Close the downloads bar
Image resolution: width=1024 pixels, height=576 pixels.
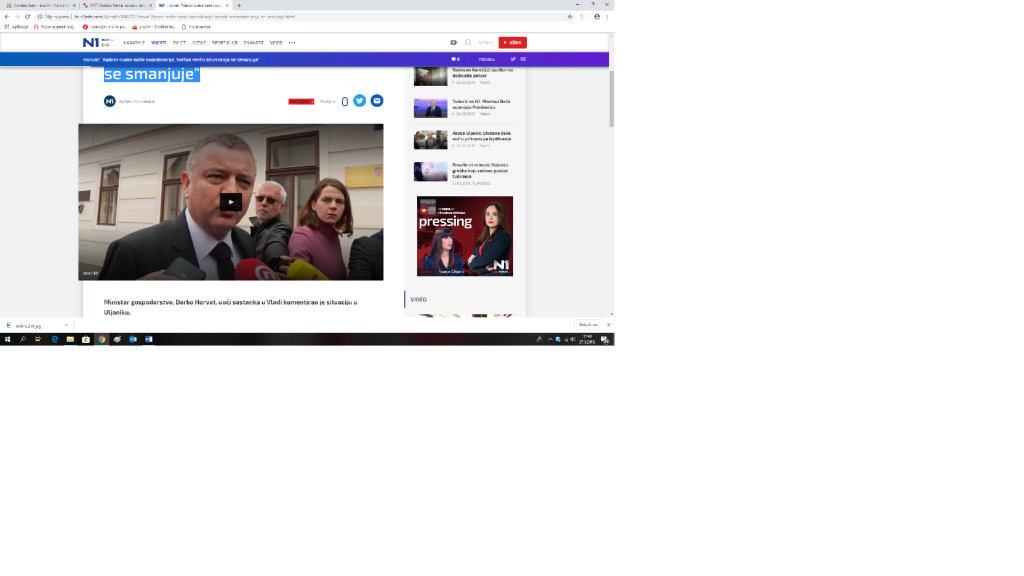coord(609,325)
